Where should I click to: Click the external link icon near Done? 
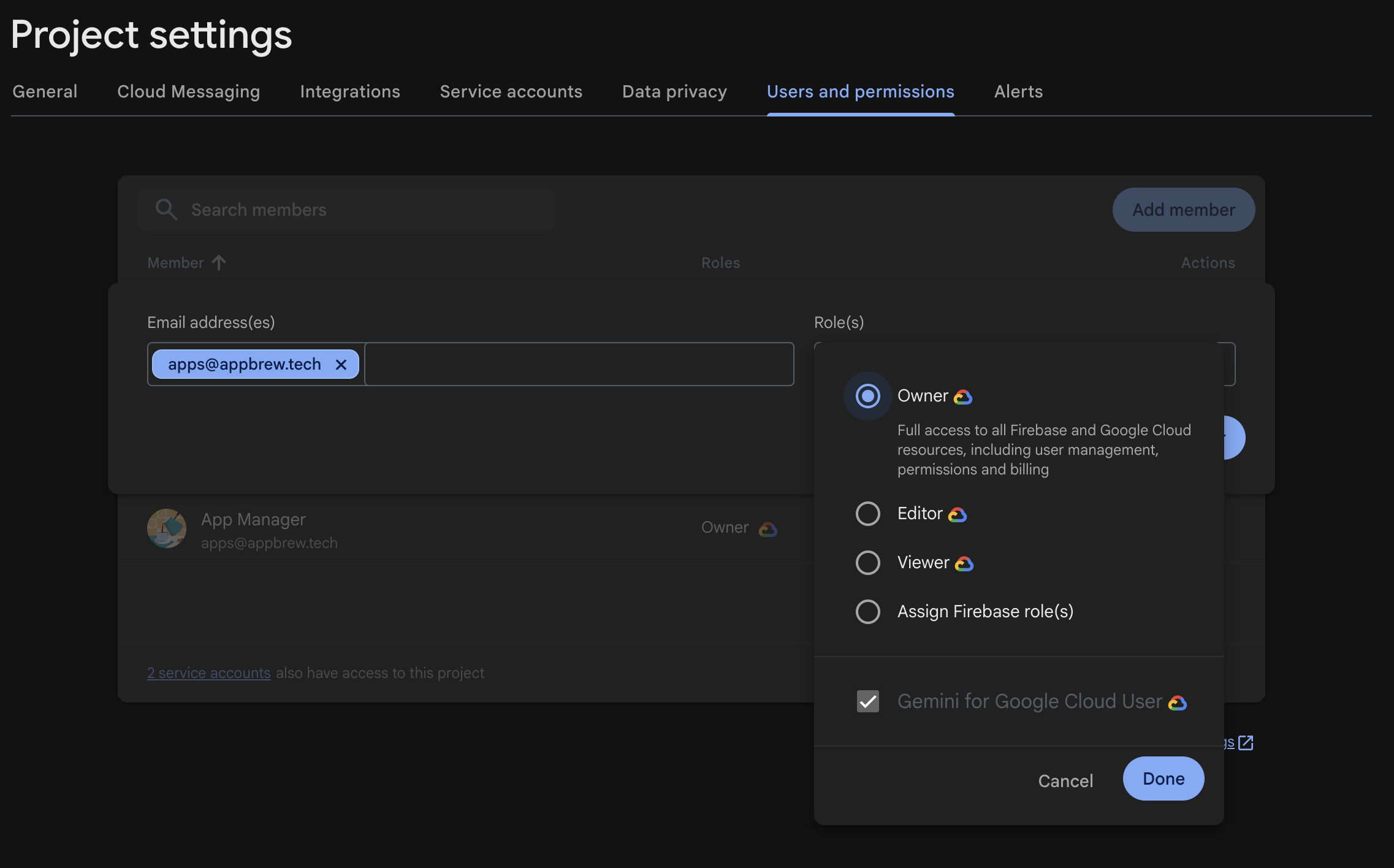[x=1246, y=743]
